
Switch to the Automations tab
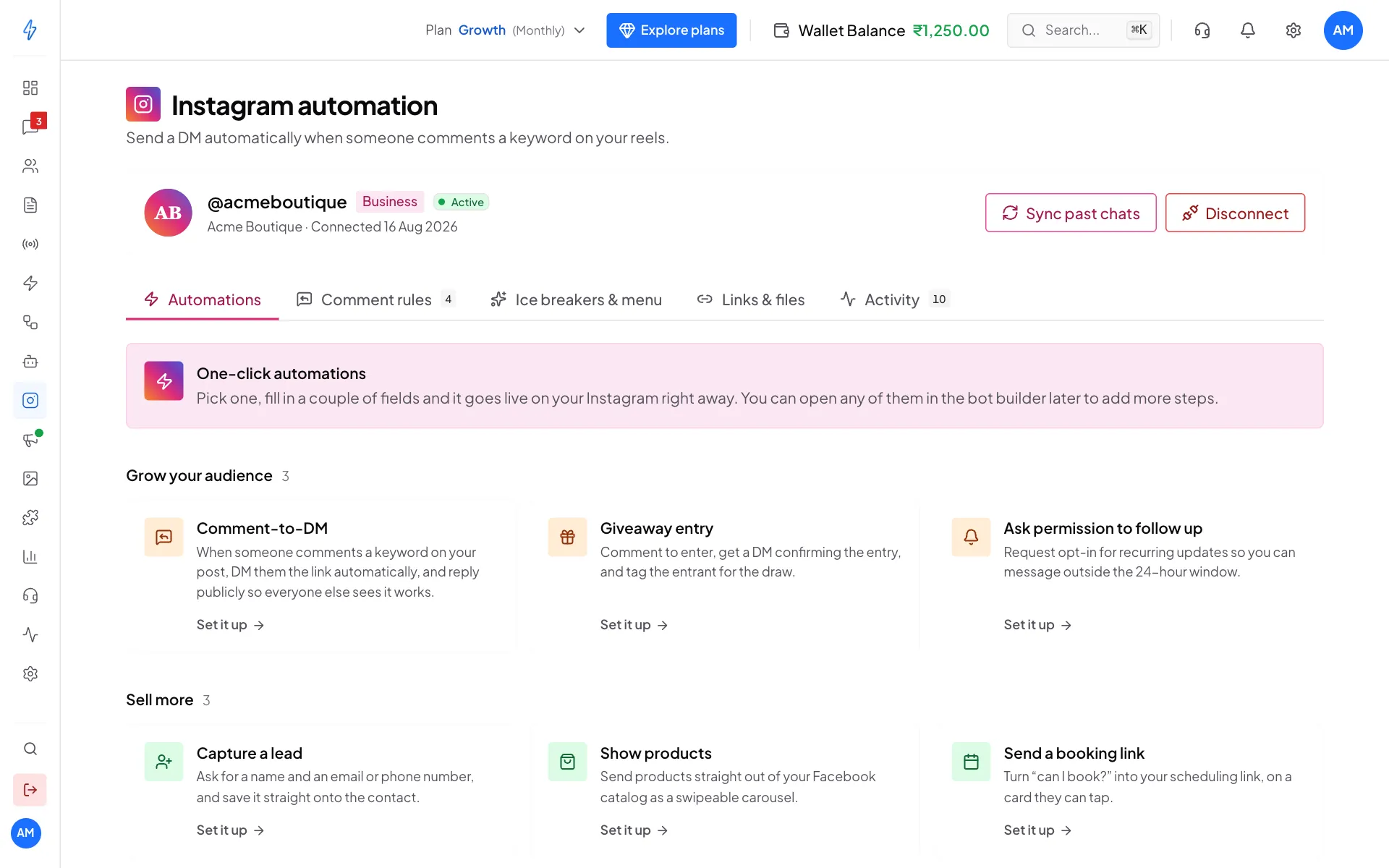tap(203, 299)
